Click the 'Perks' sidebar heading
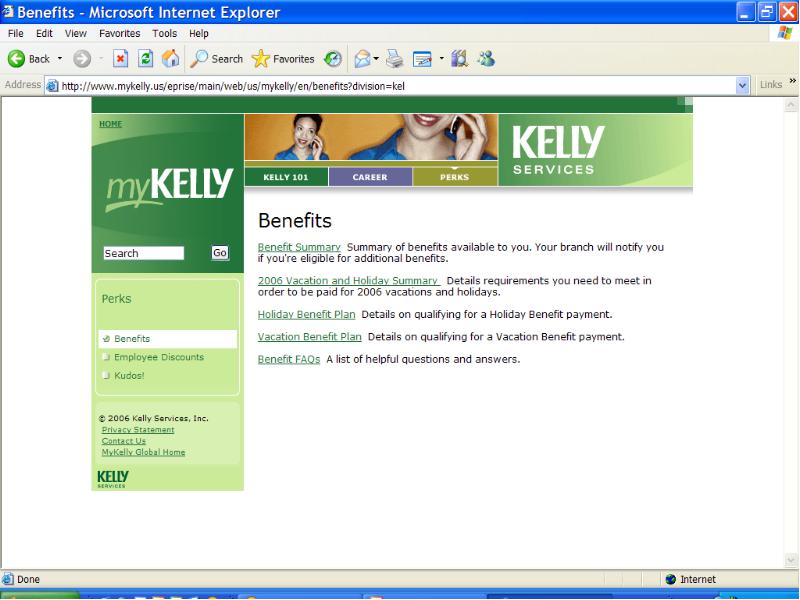 click(116, 298)
